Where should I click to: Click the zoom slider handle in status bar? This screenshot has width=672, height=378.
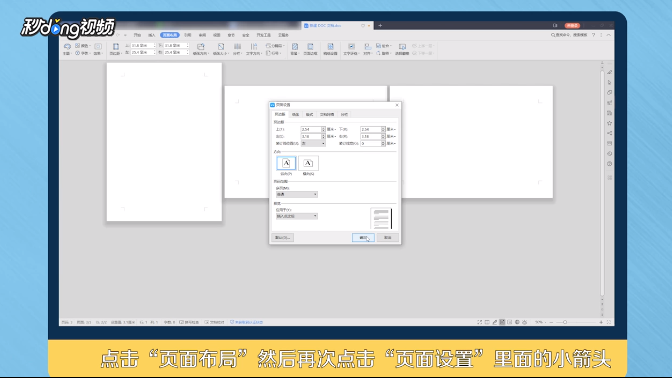pyautogui.click(x=565, y=322)
